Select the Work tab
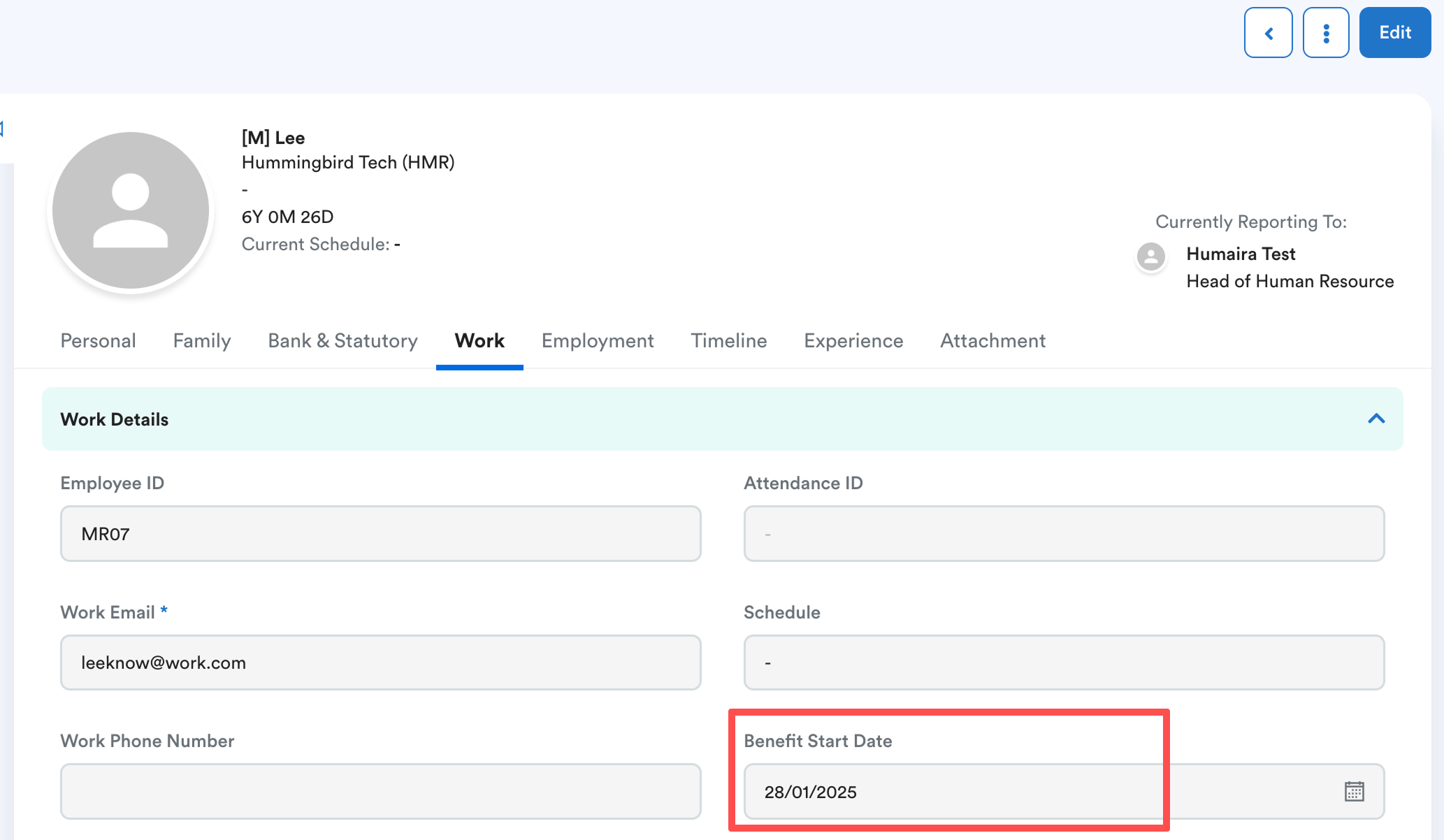Screen dimensions: 1444x840 click(x=479, y=340)
